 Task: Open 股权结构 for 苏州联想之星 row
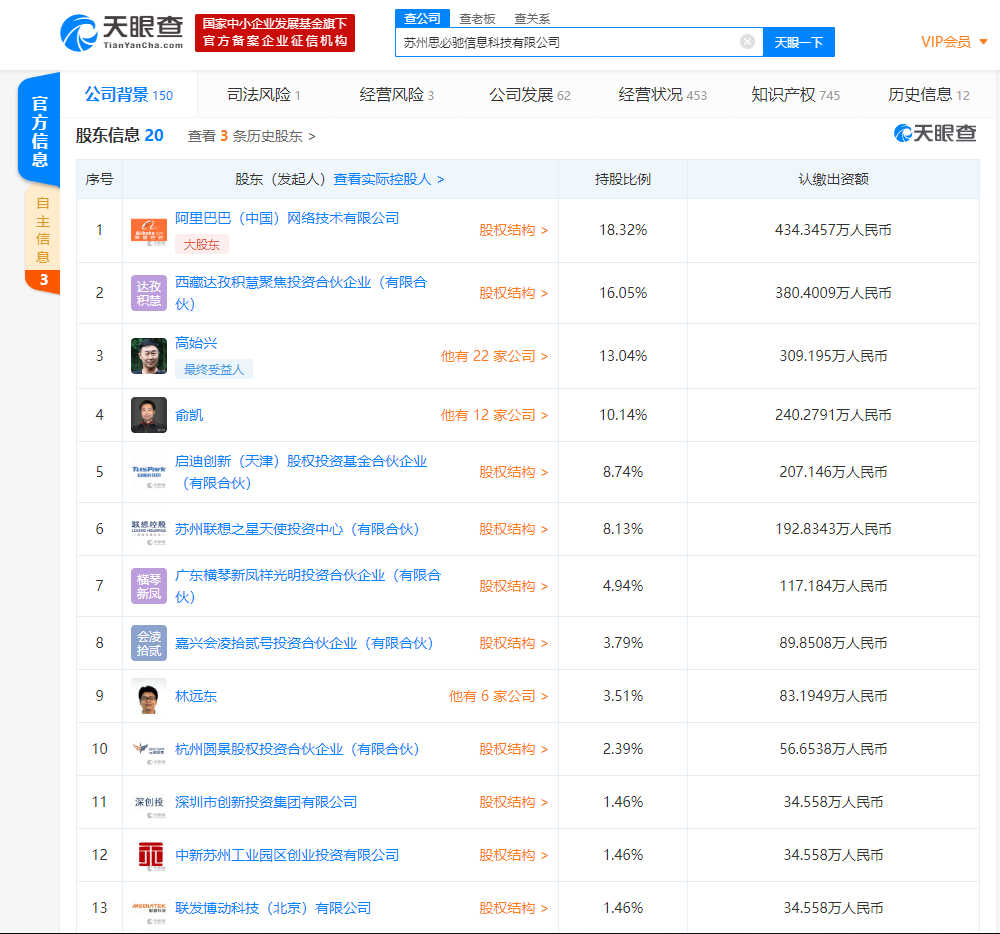tap(513, 529)
